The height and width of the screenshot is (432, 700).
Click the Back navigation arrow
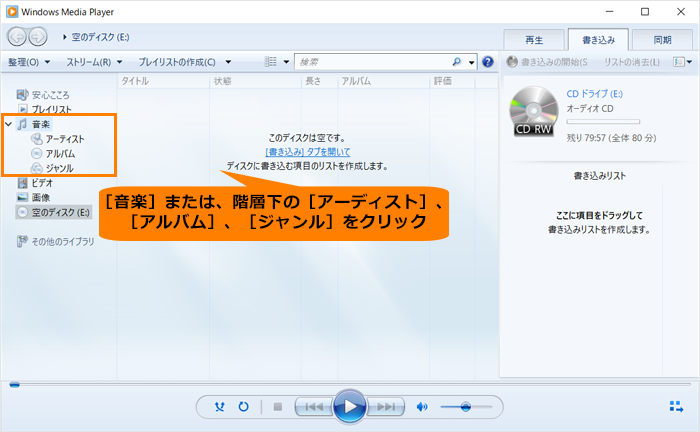17,37
